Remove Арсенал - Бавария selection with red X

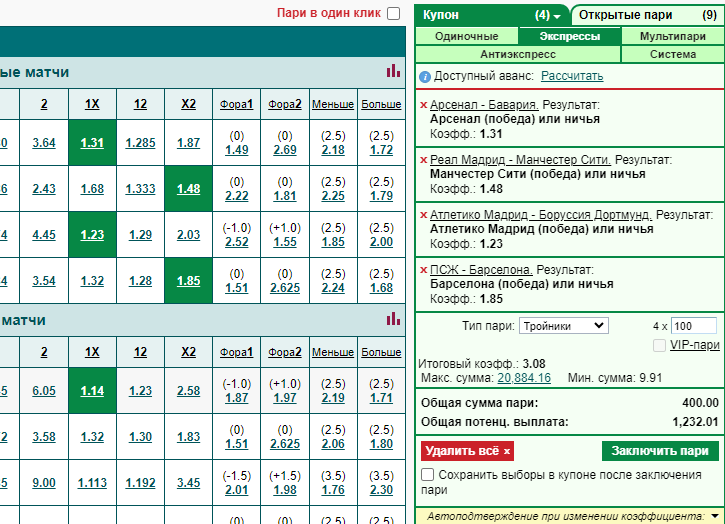(423, 105)
